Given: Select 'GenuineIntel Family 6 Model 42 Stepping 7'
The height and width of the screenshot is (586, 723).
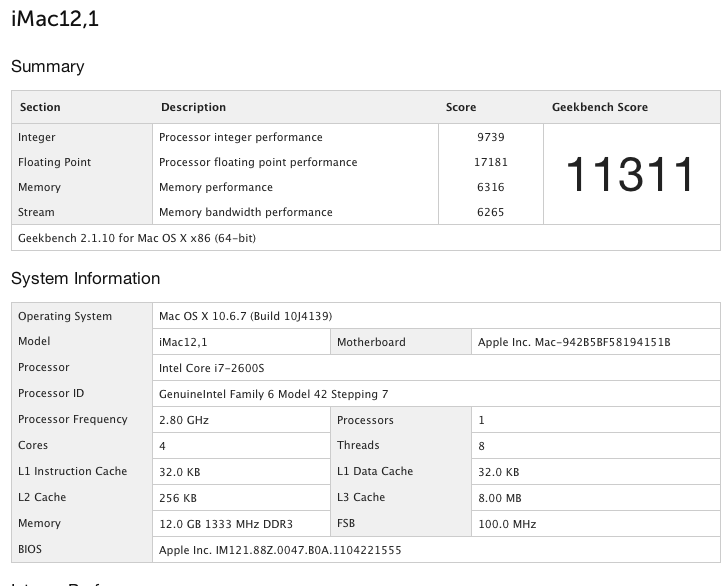Looking at the screenshot, I should pos(273,394).
